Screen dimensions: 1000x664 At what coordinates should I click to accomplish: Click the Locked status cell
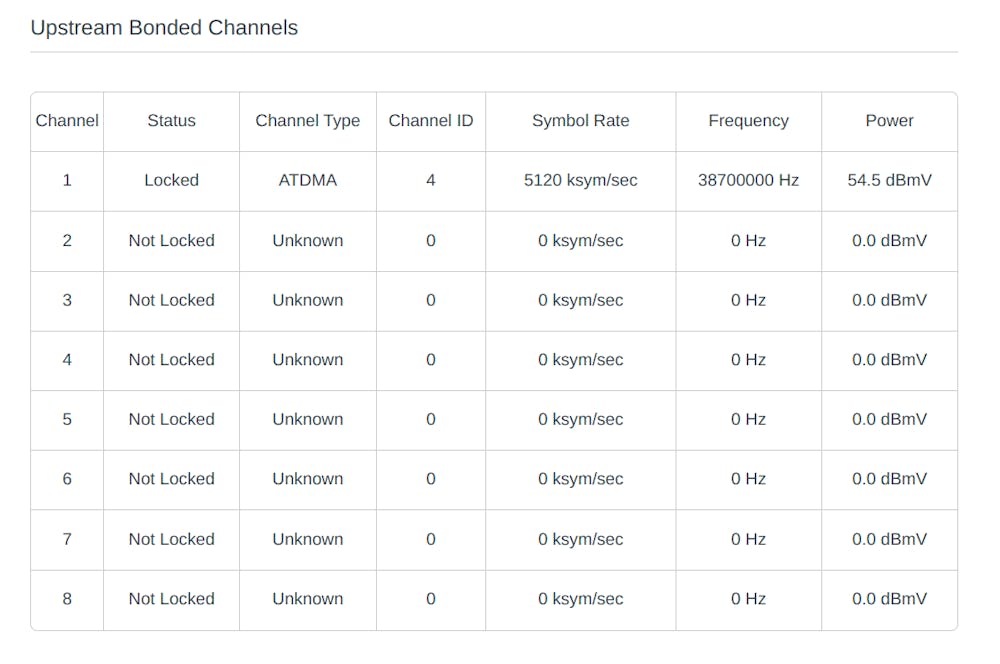(x=171, y=181)
